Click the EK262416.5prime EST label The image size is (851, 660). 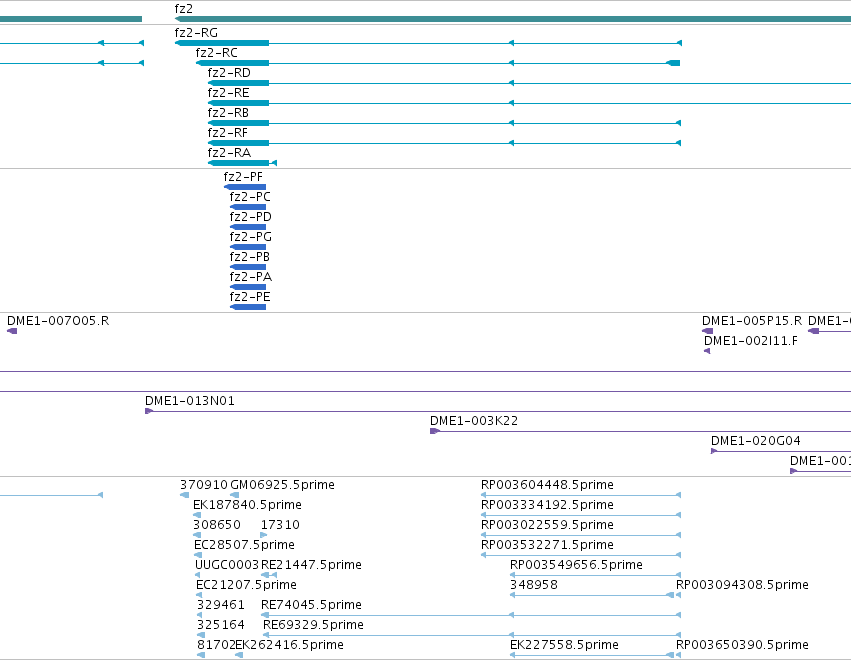(x=289, y=645)
